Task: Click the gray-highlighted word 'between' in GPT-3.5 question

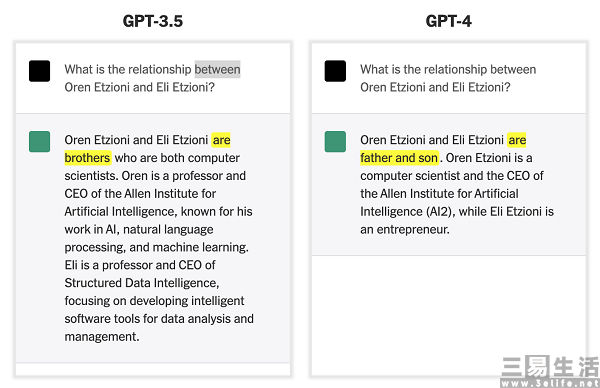Action: [x=217, y=69]
